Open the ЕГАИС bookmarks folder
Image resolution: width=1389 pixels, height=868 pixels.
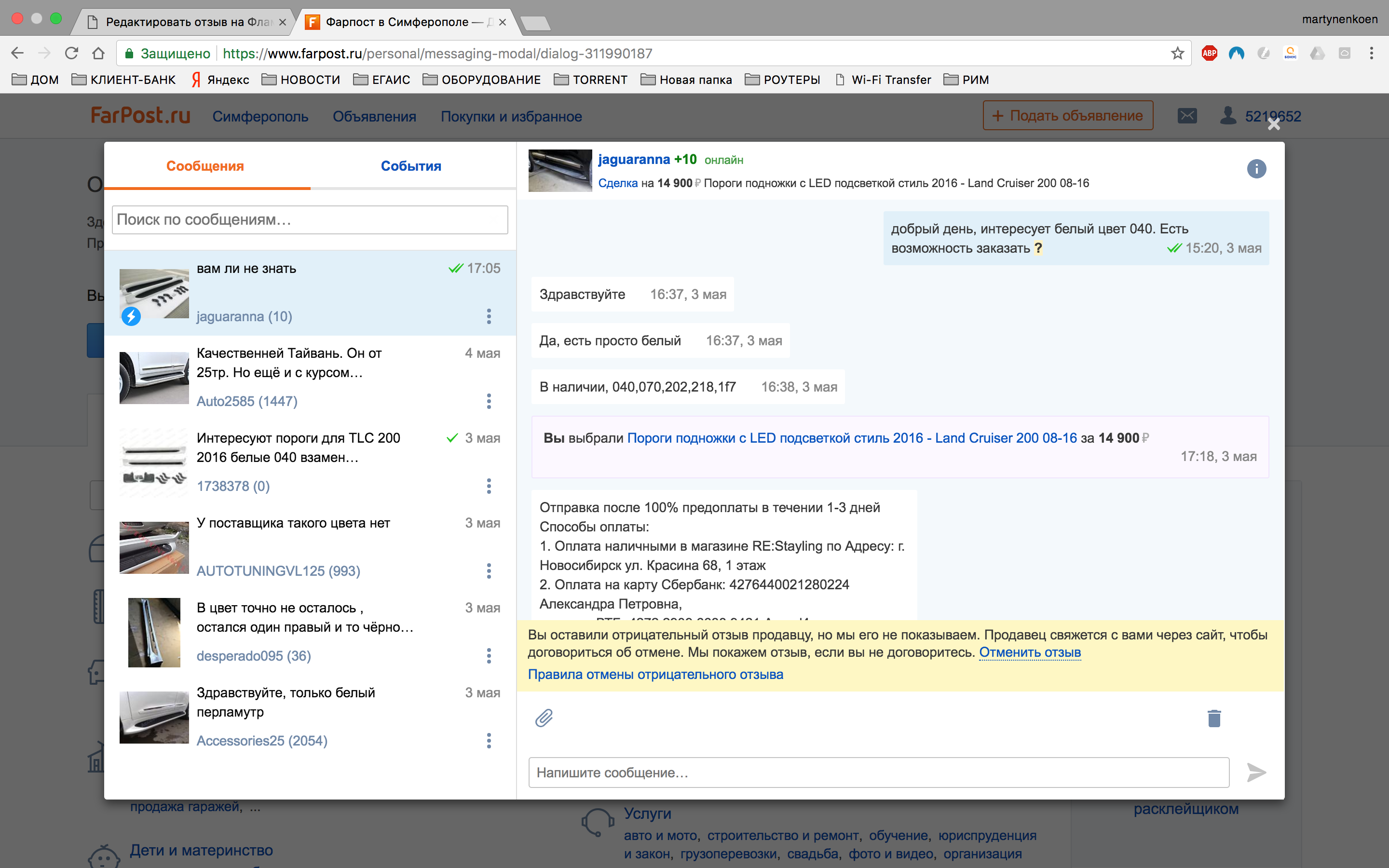[x=381, y=80]
